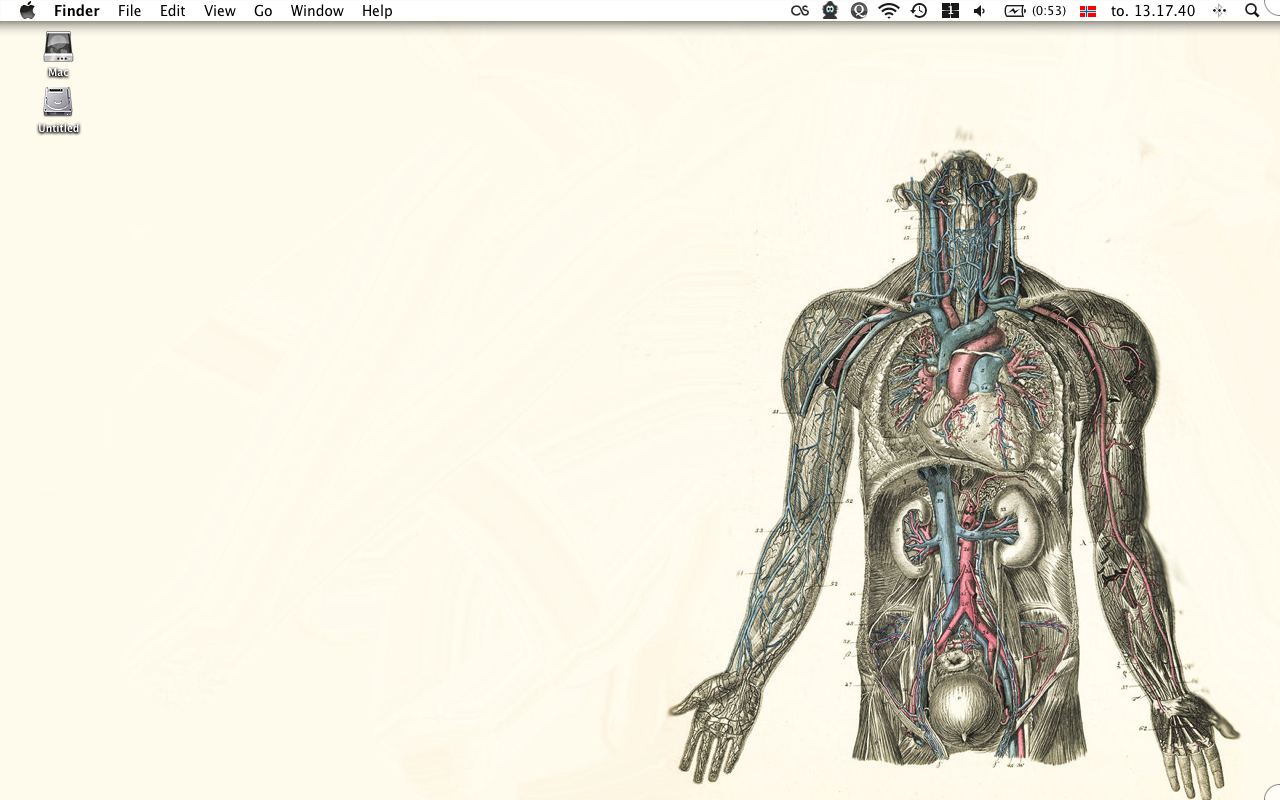Screen dimensions: 1280x800
Task: Click the battery time remaining (0:53)
Action: (x=1049, y=11)
